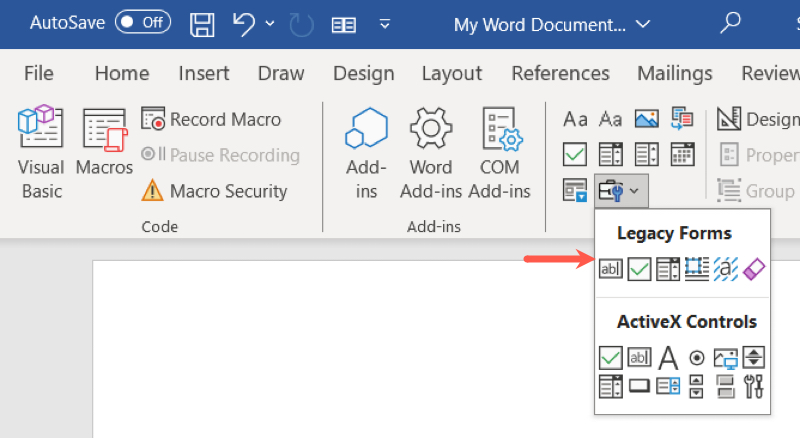Viewport: 800px width, 438px height.
Task: Switch to the Home tab
Action: coord(122,74)
